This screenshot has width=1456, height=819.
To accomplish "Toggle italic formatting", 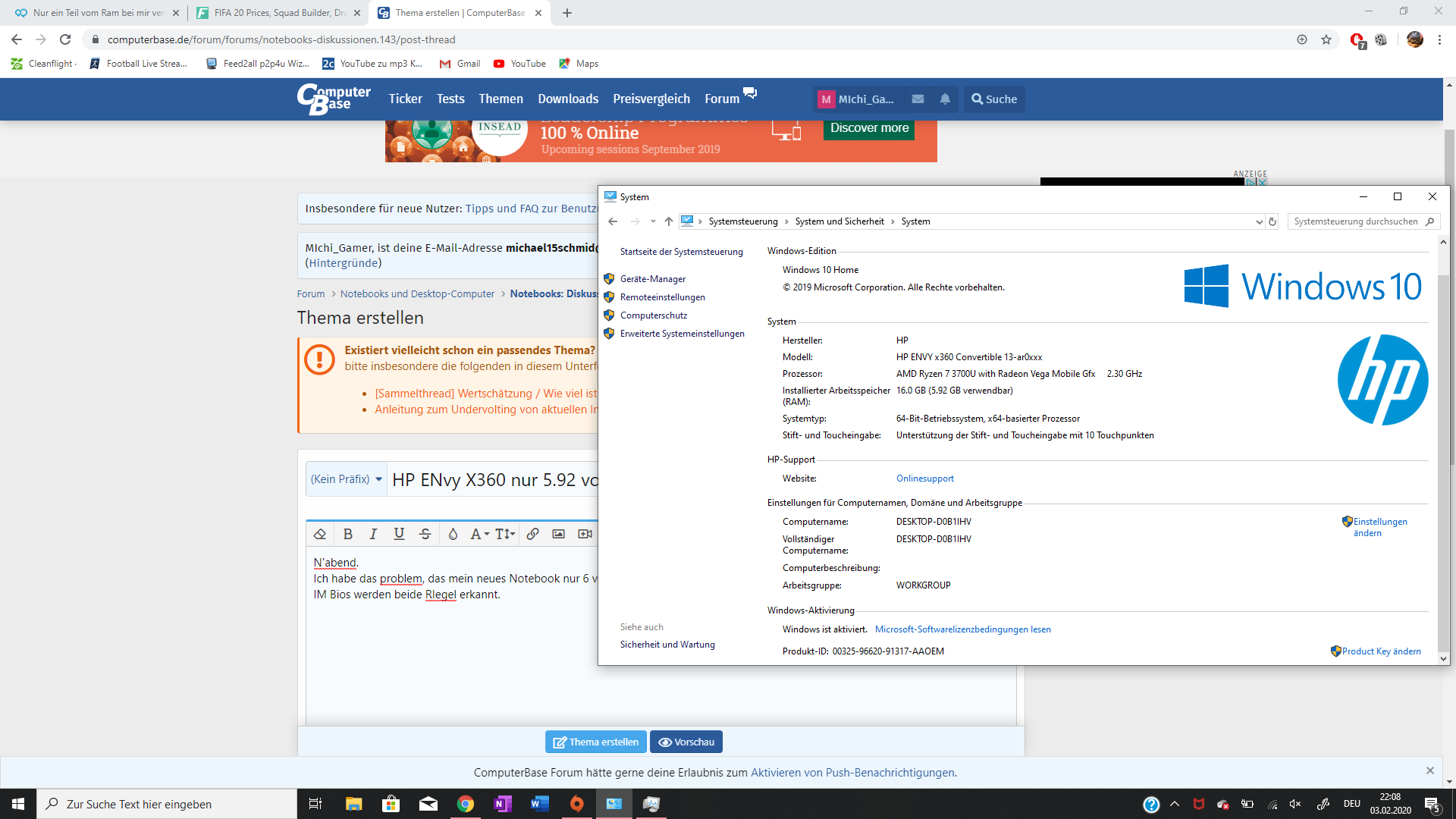I will click(x=373, y=534).
